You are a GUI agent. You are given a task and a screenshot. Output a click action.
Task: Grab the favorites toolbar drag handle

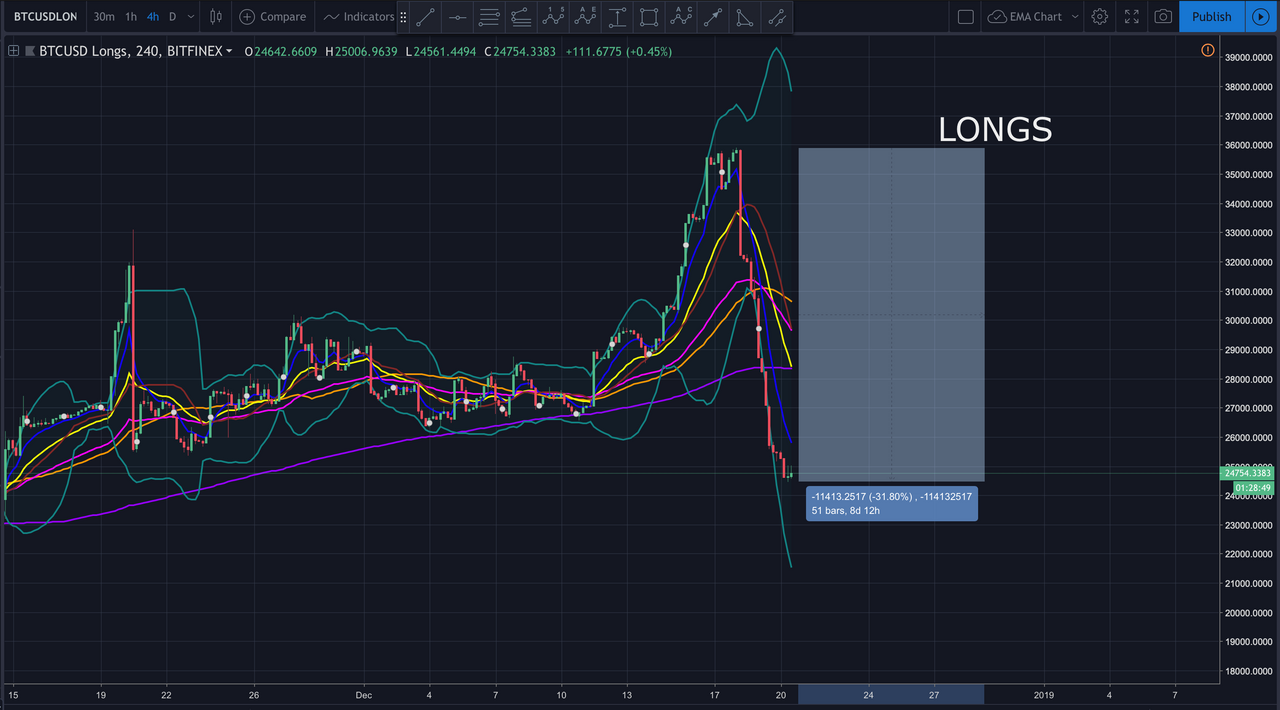click(403, 17)
